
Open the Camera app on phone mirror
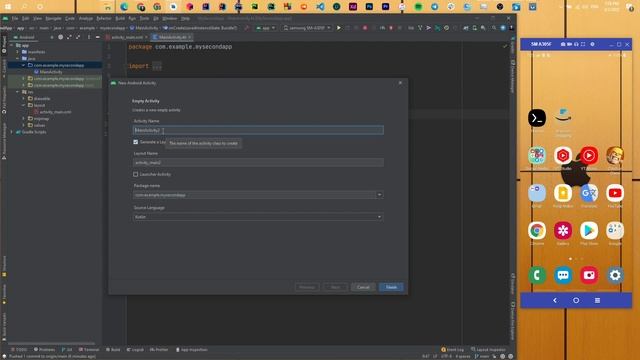pyautogui.click(x=589, y=275)
